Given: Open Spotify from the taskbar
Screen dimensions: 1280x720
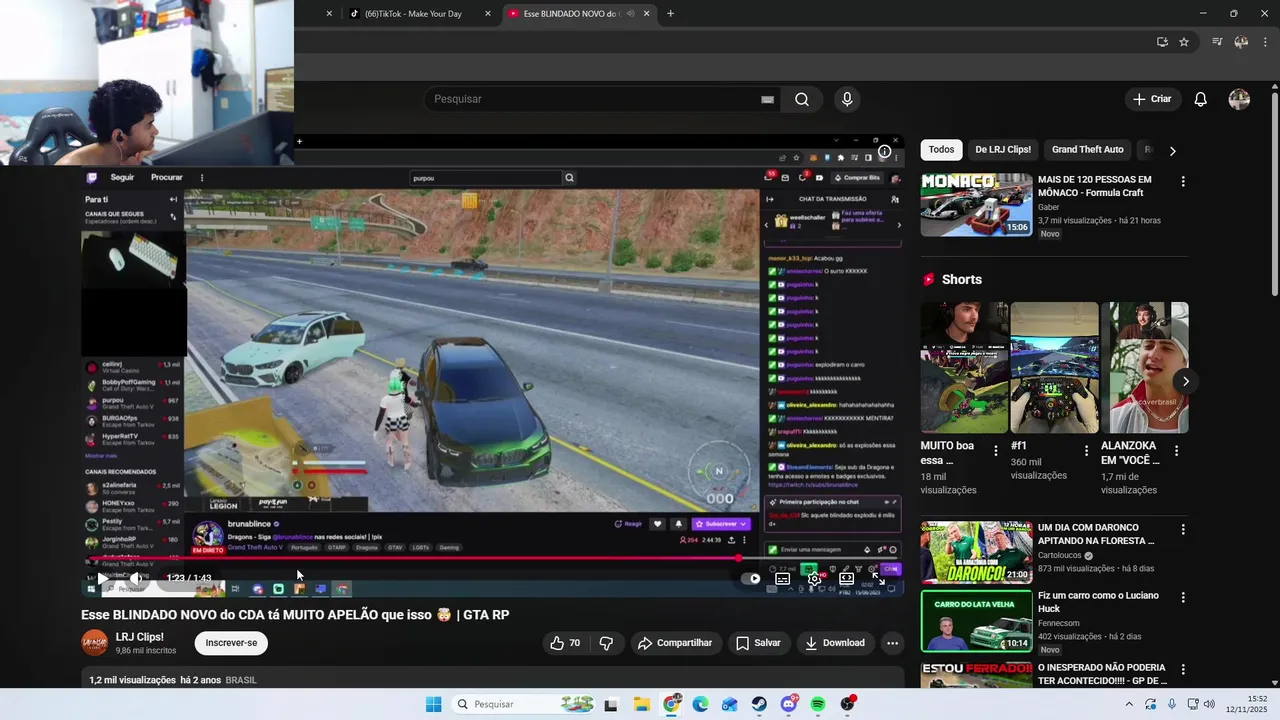Looking at the screenshot, I should pos(818,704).
